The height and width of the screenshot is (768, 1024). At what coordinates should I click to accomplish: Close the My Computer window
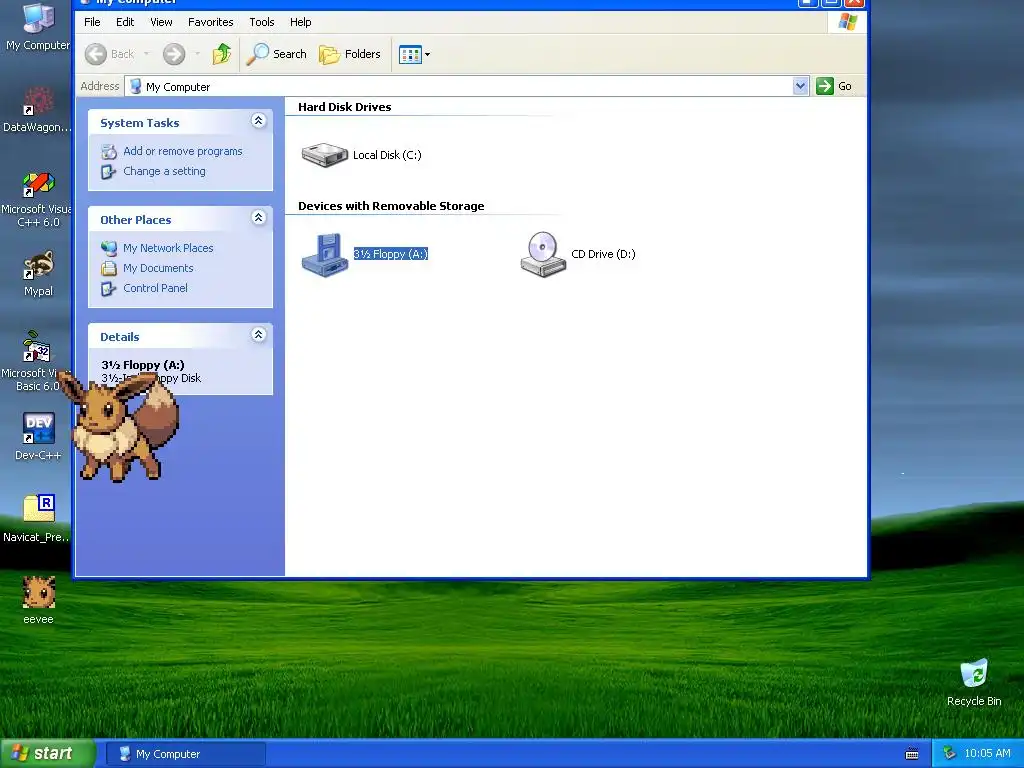(x=854, y=3)
